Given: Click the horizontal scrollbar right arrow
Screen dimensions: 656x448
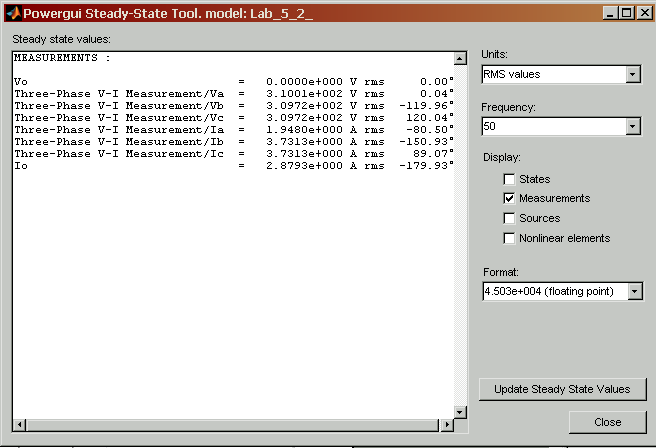Looking at the screenshot, I should pos(447,425).
